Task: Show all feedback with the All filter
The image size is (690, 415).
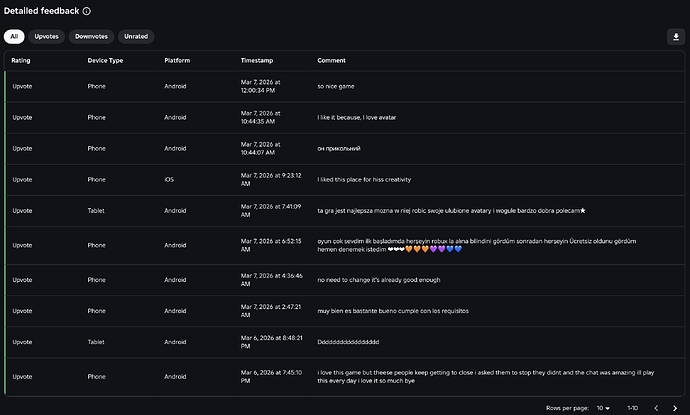Action: tap(14, 36)
